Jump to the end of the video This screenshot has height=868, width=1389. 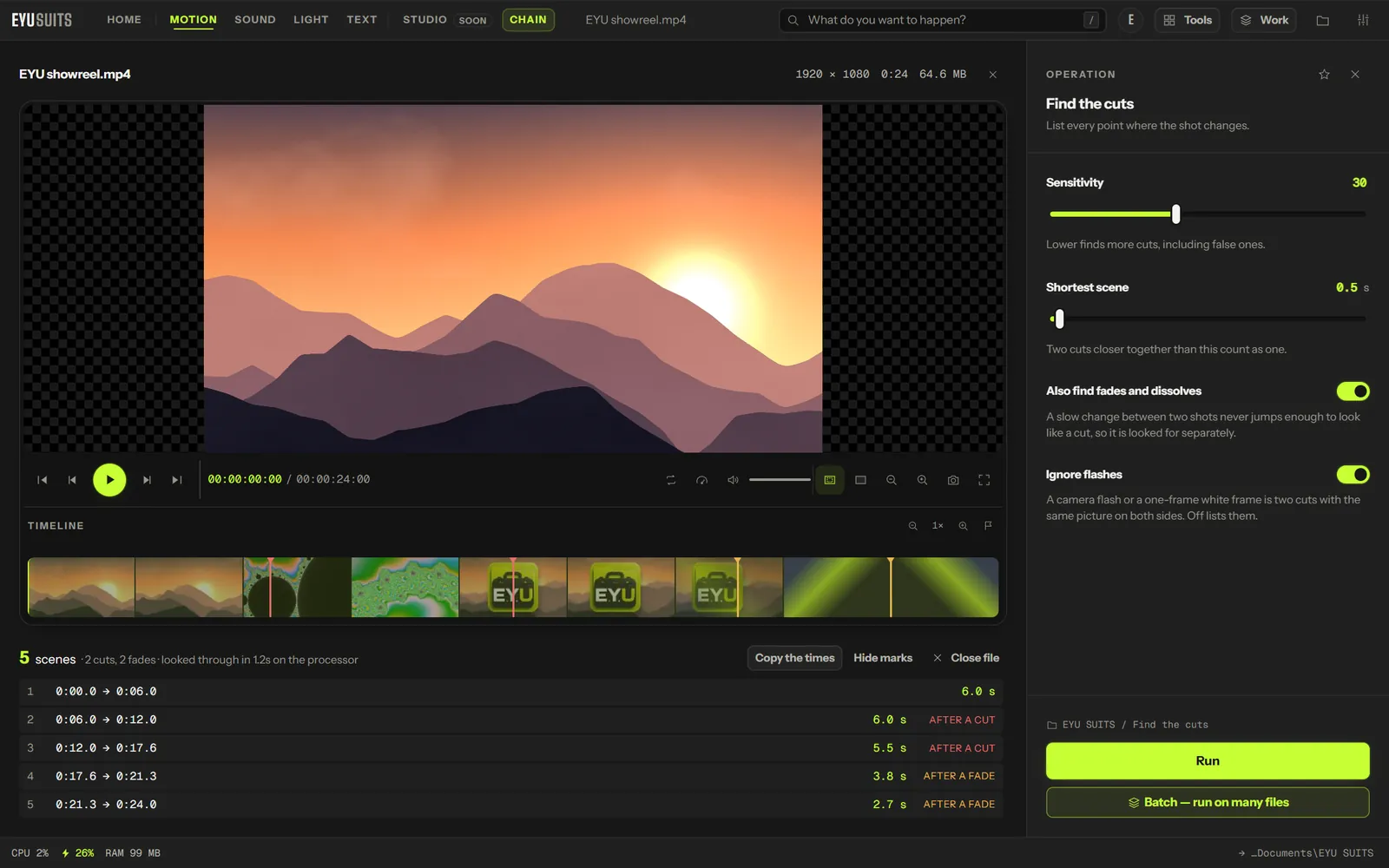[x=176, y=480]
